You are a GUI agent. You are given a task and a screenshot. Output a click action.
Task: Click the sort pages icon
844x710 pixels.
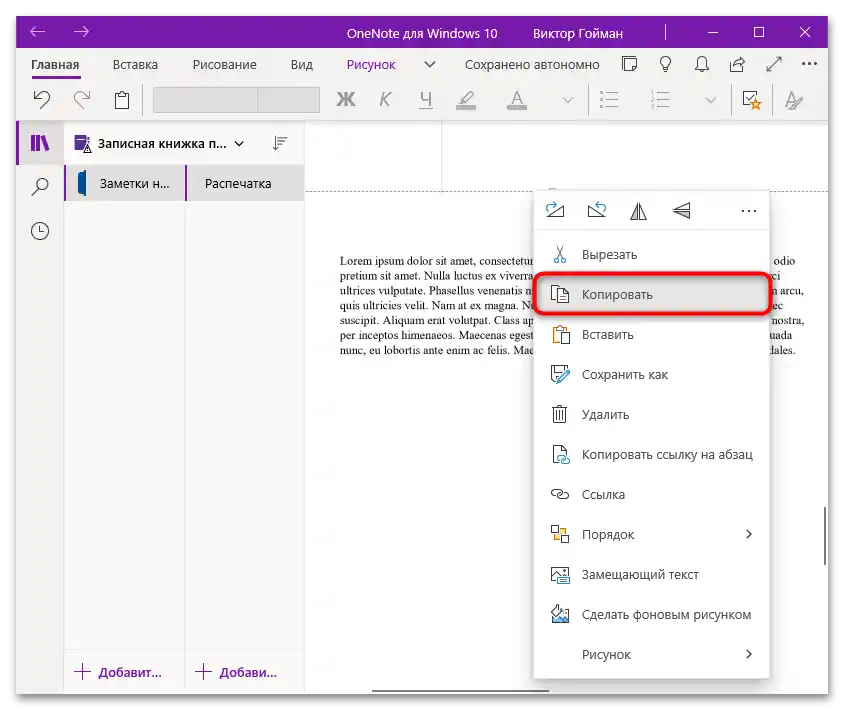point(279,143)
